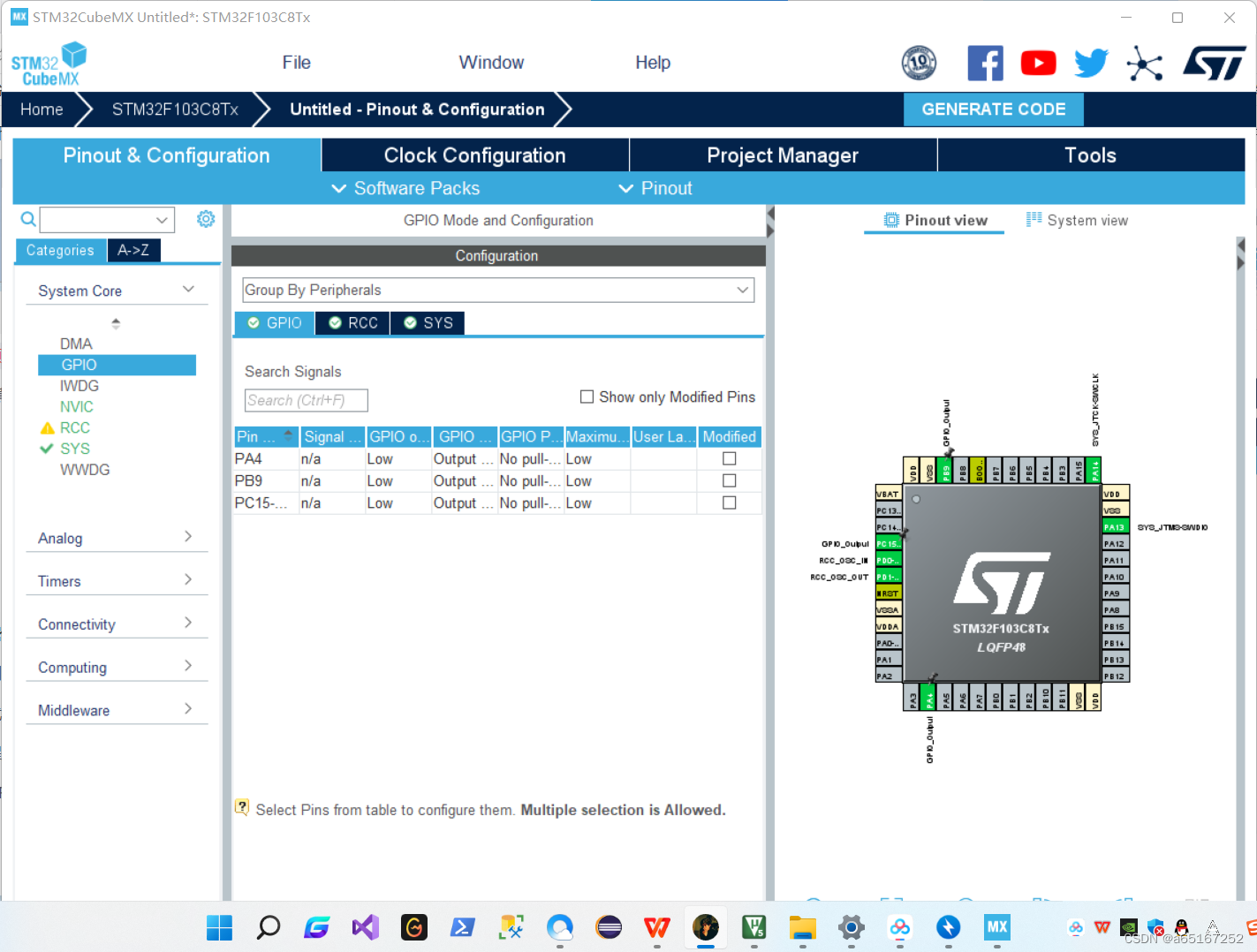The height and width of the screenshot is (952, 1257).
Task: Open STM32CubeMX MX taskbar icon
Action: click(997, 927)
